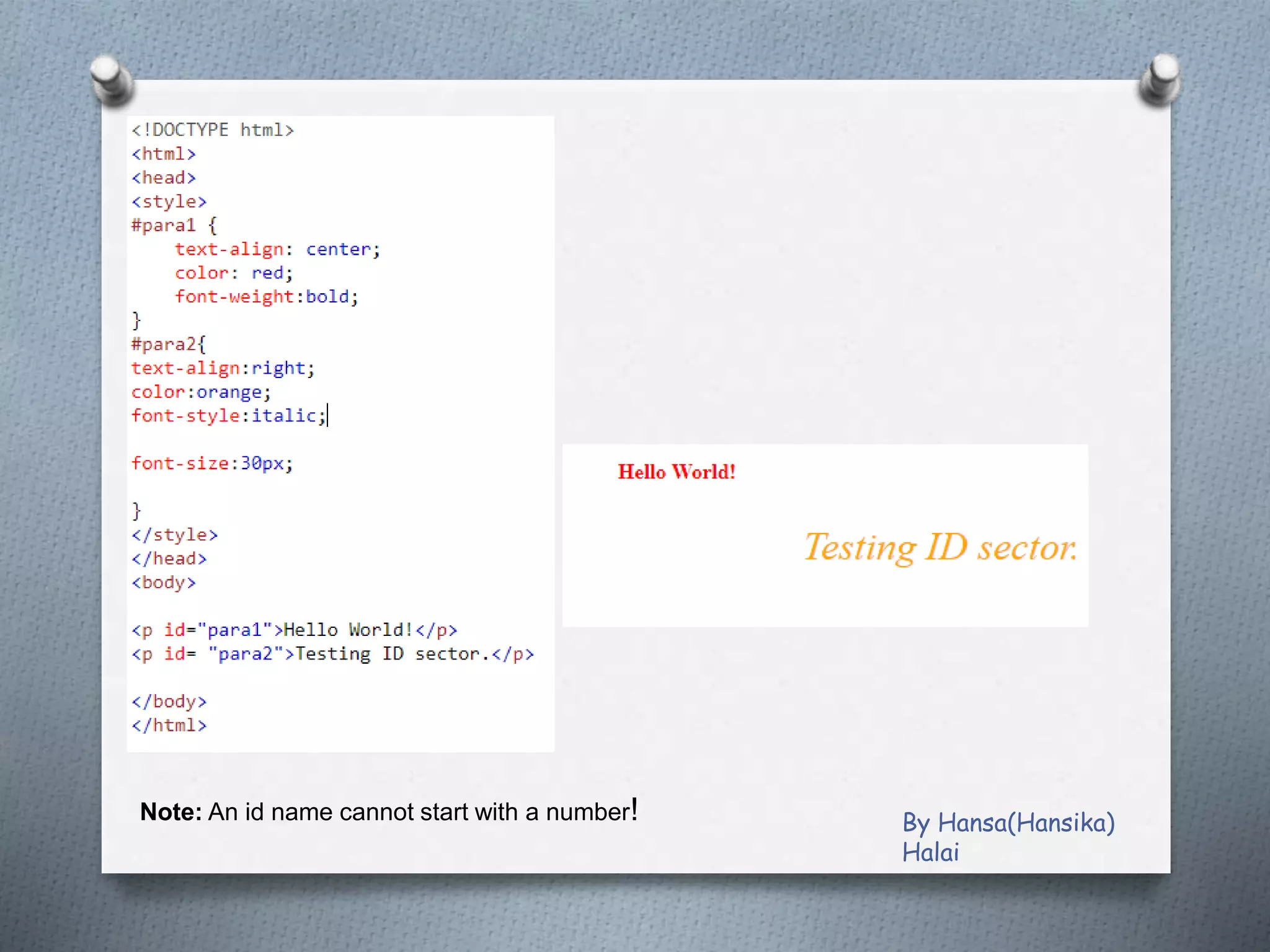Click the text-align:right declaration
This screenshot has width=1270, height=952.
(223, 368)
